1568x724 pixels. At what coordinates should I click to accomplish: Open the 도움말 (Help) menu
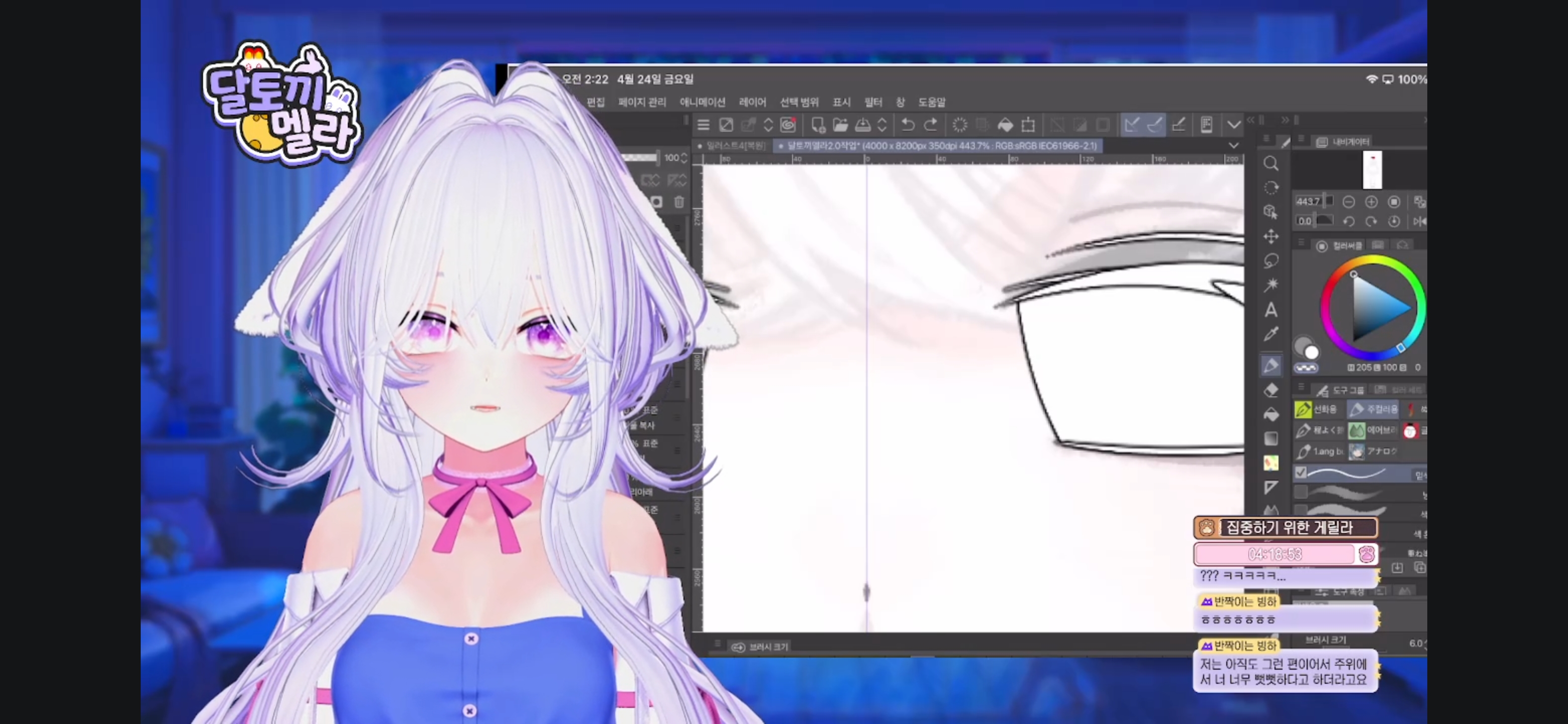click(931, 102)
